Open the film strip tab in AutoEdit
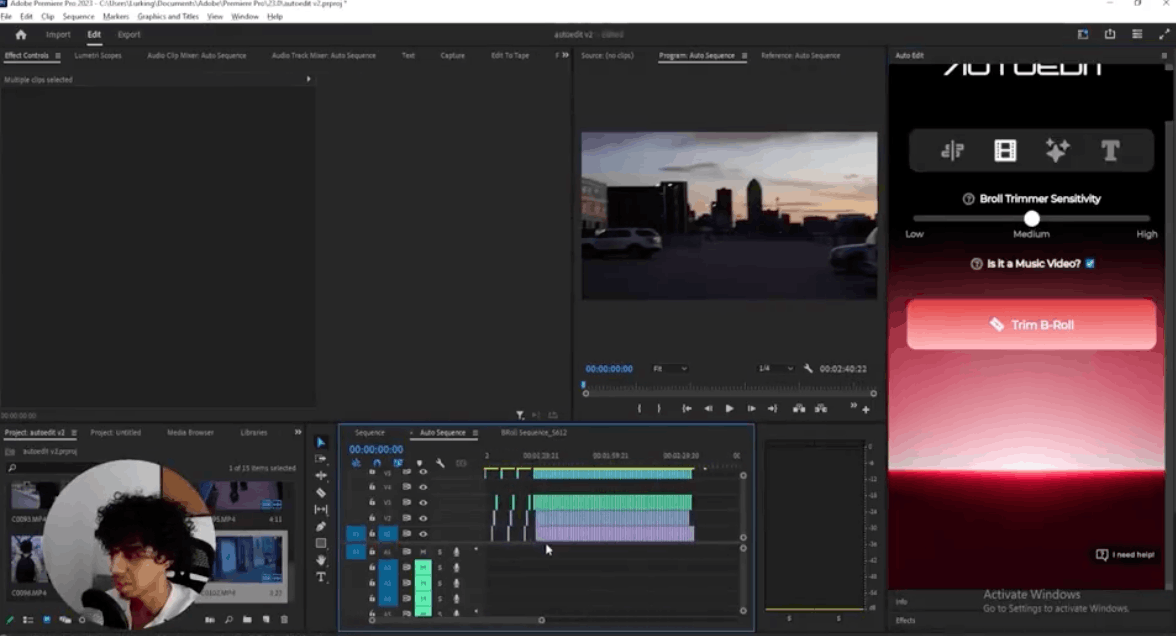This screenshot has width=1176, height=636. [1005, 151]
